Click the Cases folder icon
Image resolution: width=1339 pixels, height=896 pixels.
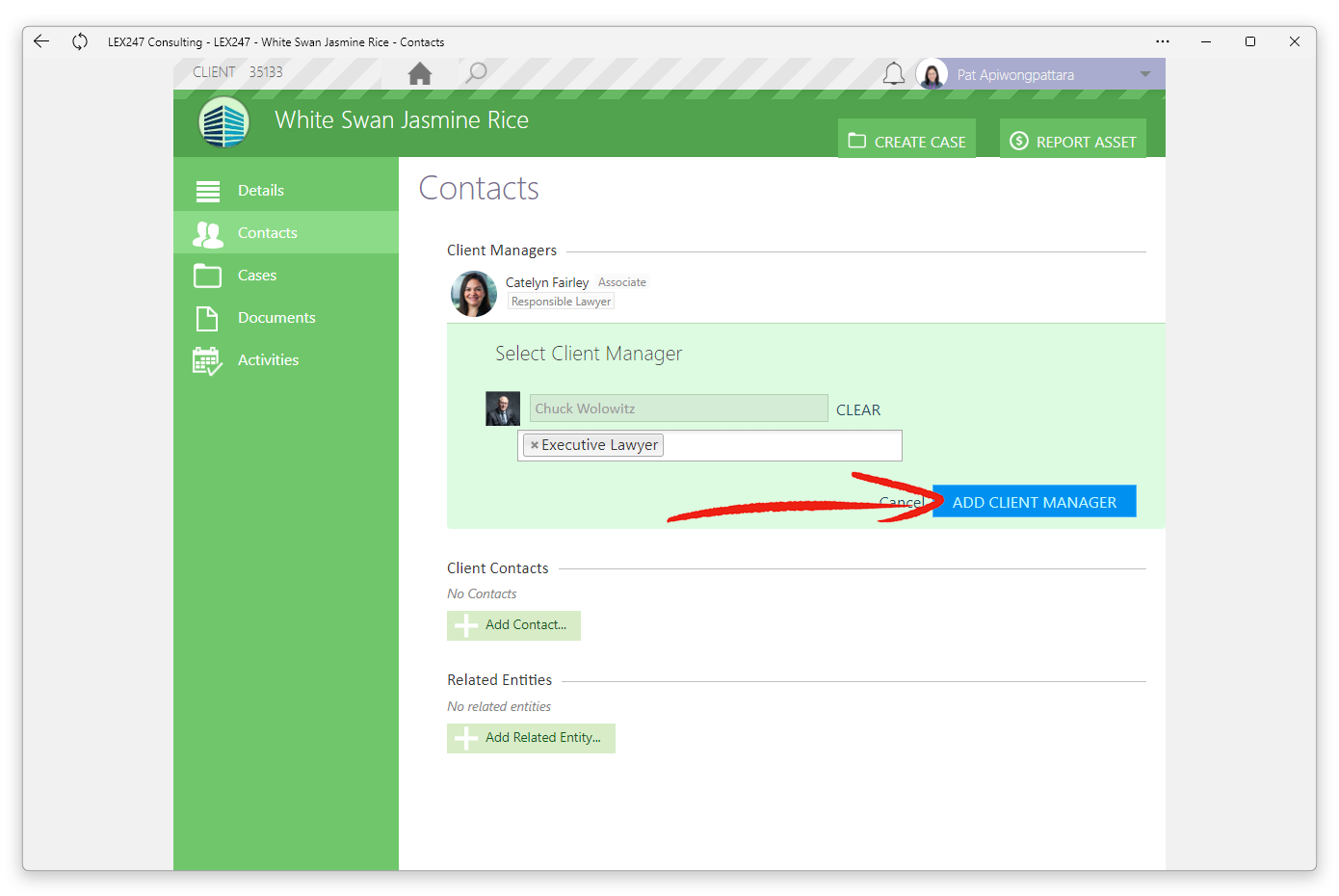pyautogui.click(x=208, y=276)
